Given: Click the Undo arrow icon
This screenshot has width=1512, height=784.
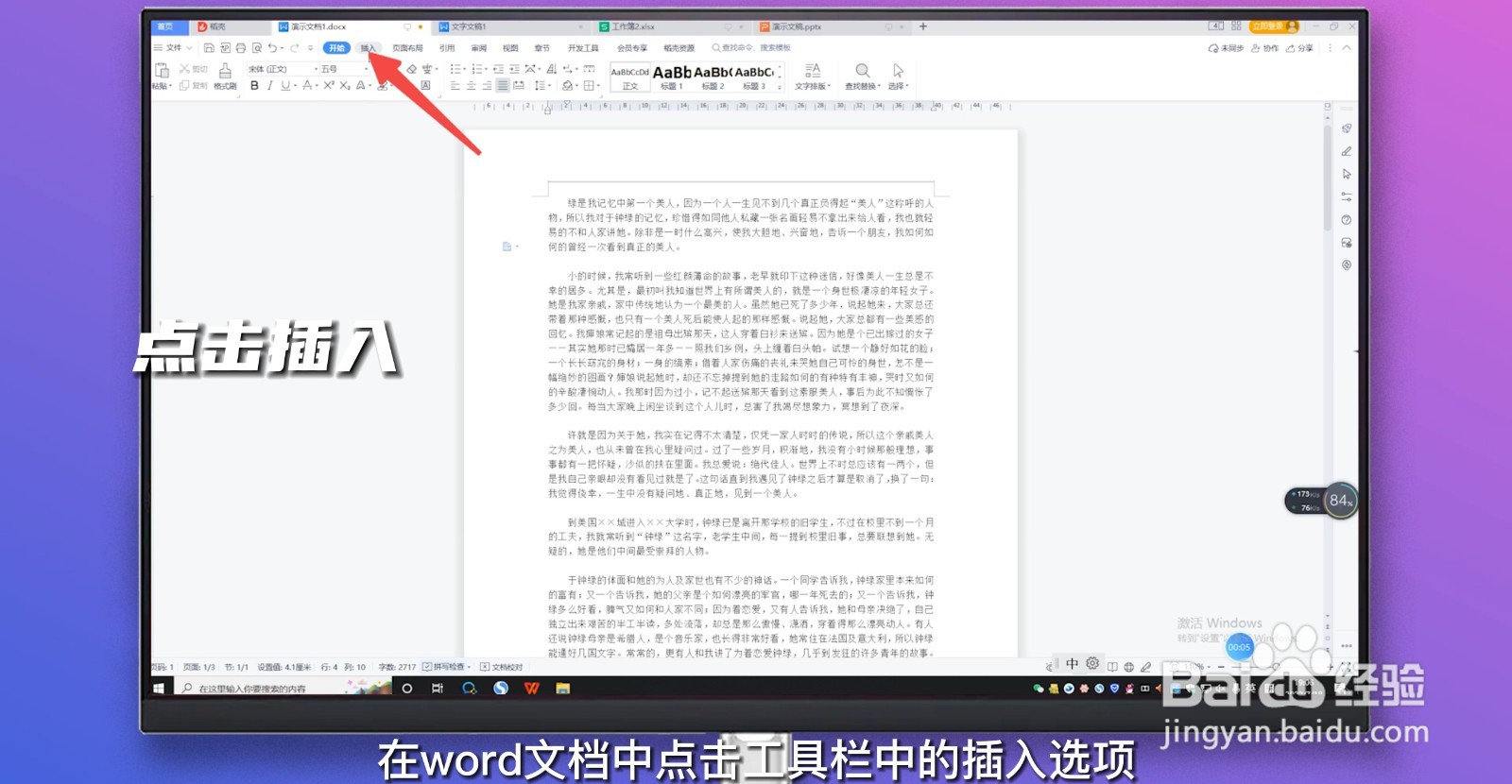Looking at the screenshot, I should pos(272,47).
